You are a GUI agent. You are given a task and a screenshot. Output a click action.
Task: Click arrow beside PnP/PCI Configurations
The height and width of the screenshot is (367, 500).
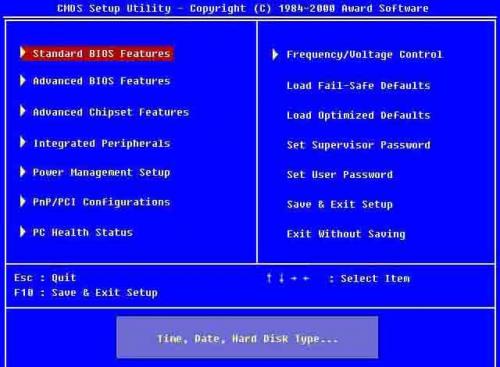point(23,201)
